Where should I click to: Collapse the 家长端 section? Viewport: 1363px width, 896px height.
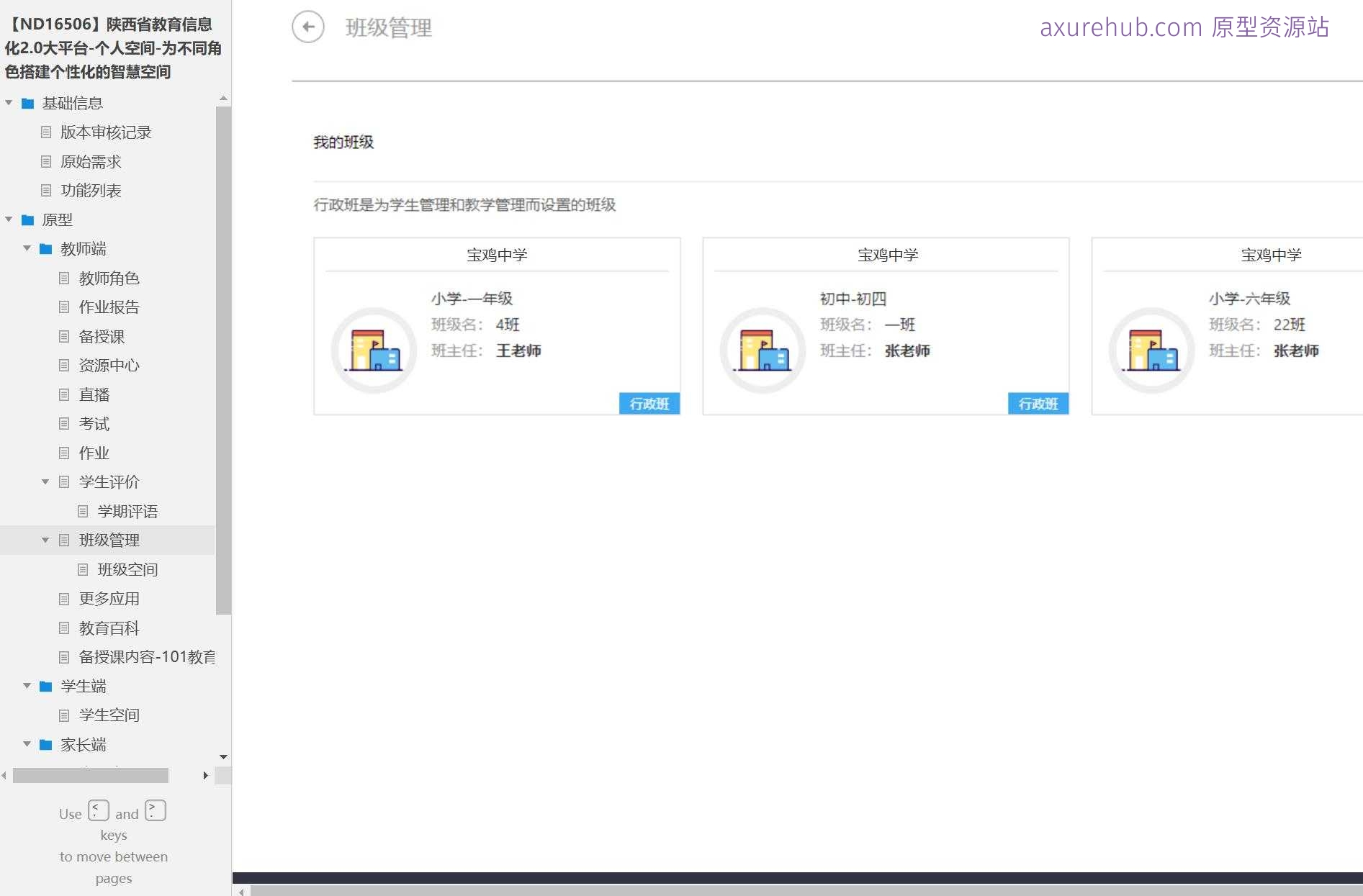point(27,745)
